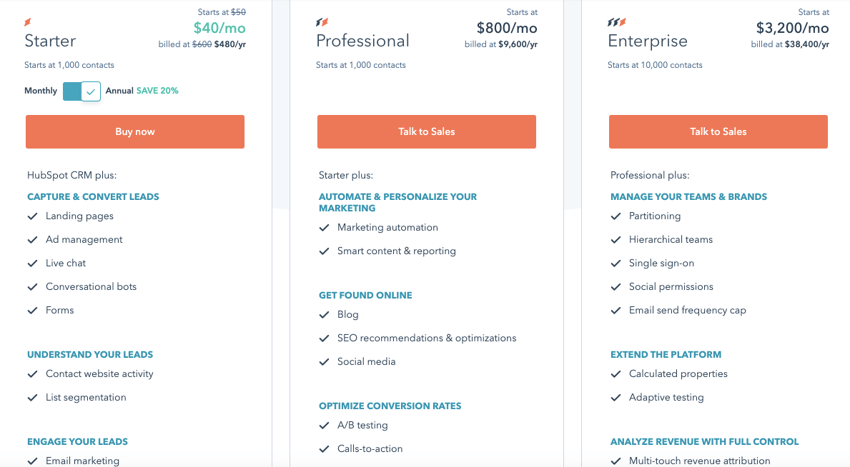Open the Capture & Convert Leads heading

pos(93,196)
